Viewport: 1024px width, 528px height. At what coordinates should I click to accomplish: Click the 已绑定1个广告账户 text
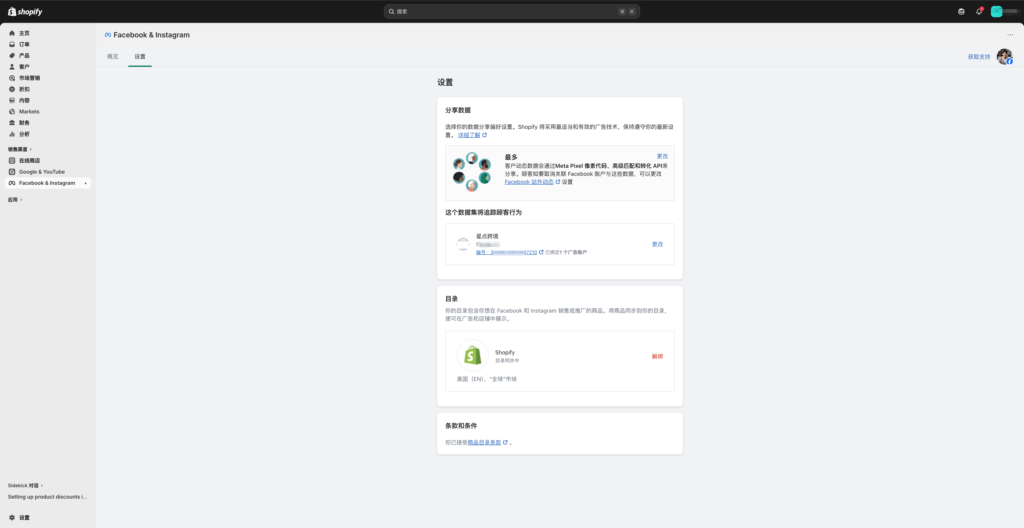[x=566, y=252]
